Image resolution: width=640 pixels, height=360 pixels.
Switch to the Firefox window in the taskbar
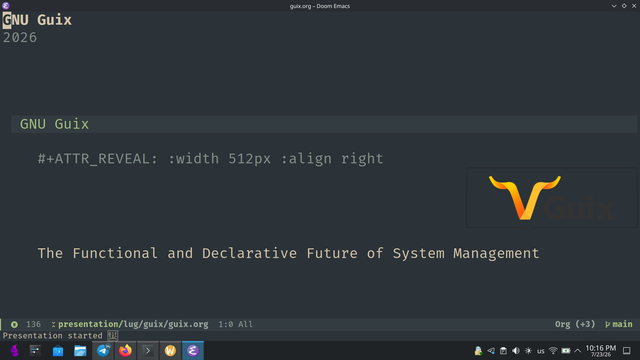tap(125, 351)
